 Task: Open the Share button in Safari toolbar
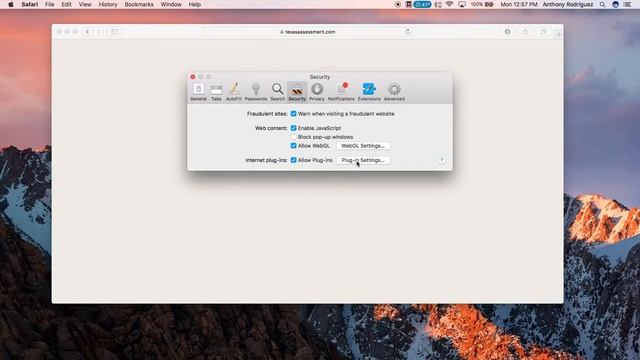pyautogui.click(x=525, y=32)
